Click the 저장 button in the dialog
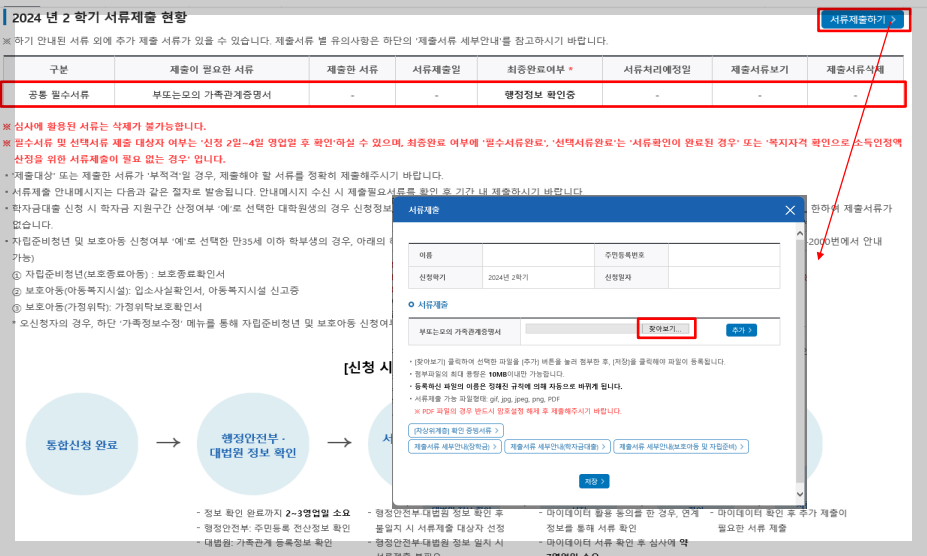Image resolution: width=927 pixels, height=556 pixels. [x=594, y=481]
